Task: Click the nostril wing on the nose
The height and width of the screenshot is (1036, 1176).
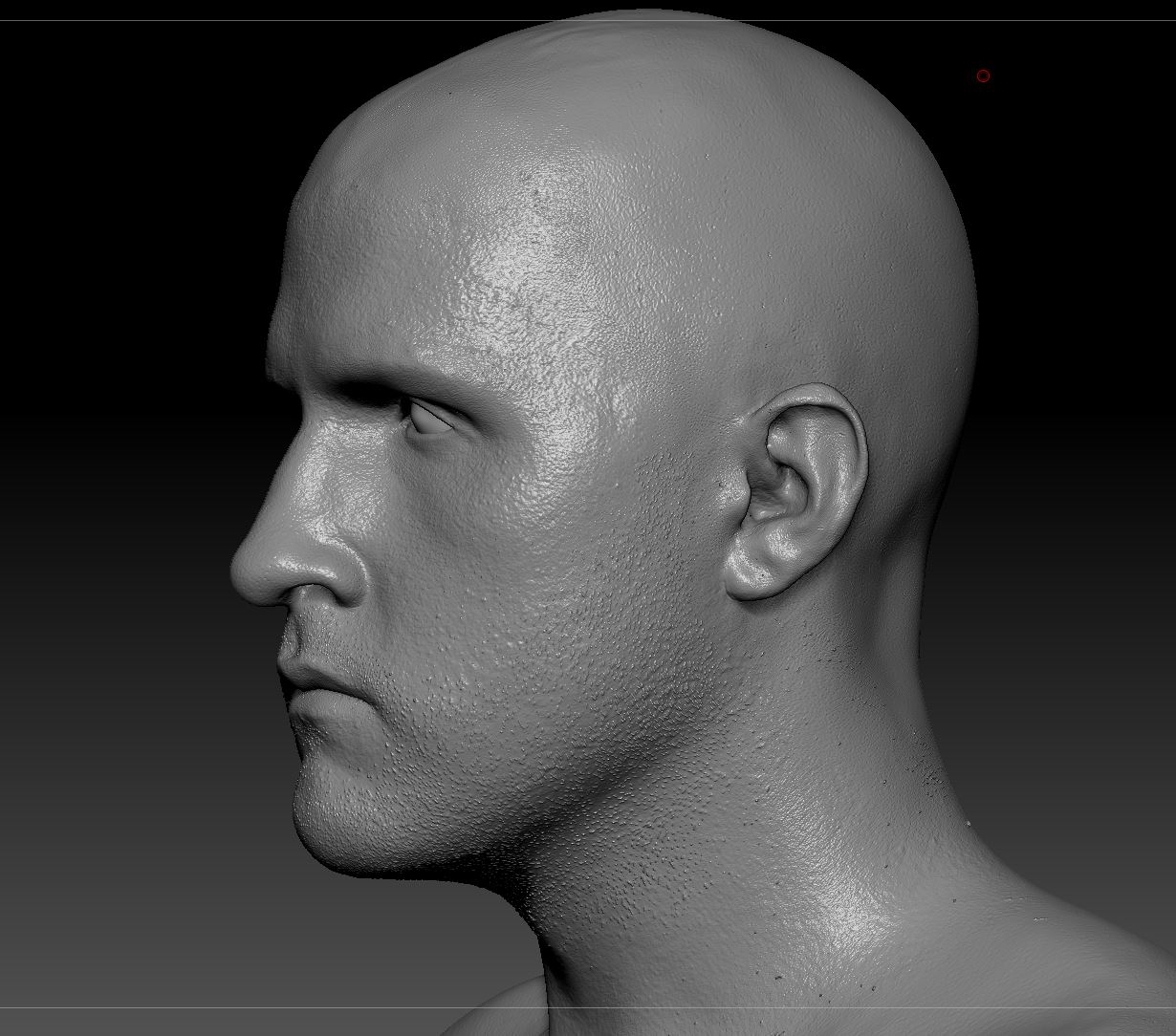Action: 337,572
